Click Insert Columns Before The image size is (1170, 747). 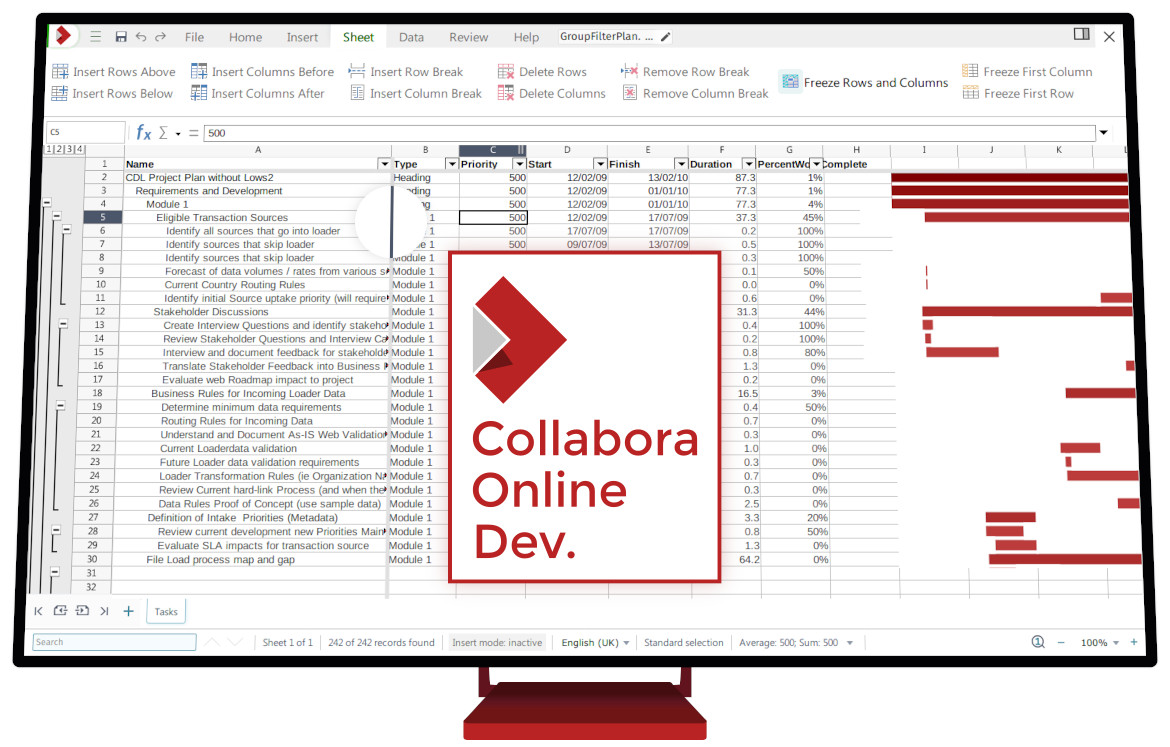pos(263,72)
